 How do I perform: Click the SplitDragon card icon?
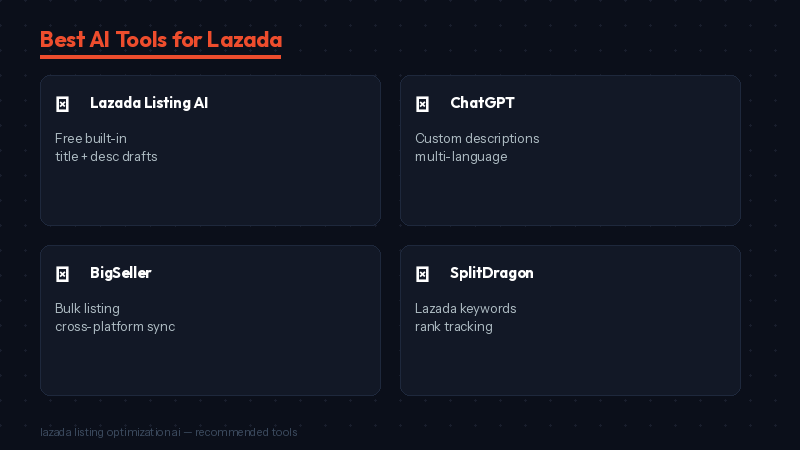[x=422, y=274]
